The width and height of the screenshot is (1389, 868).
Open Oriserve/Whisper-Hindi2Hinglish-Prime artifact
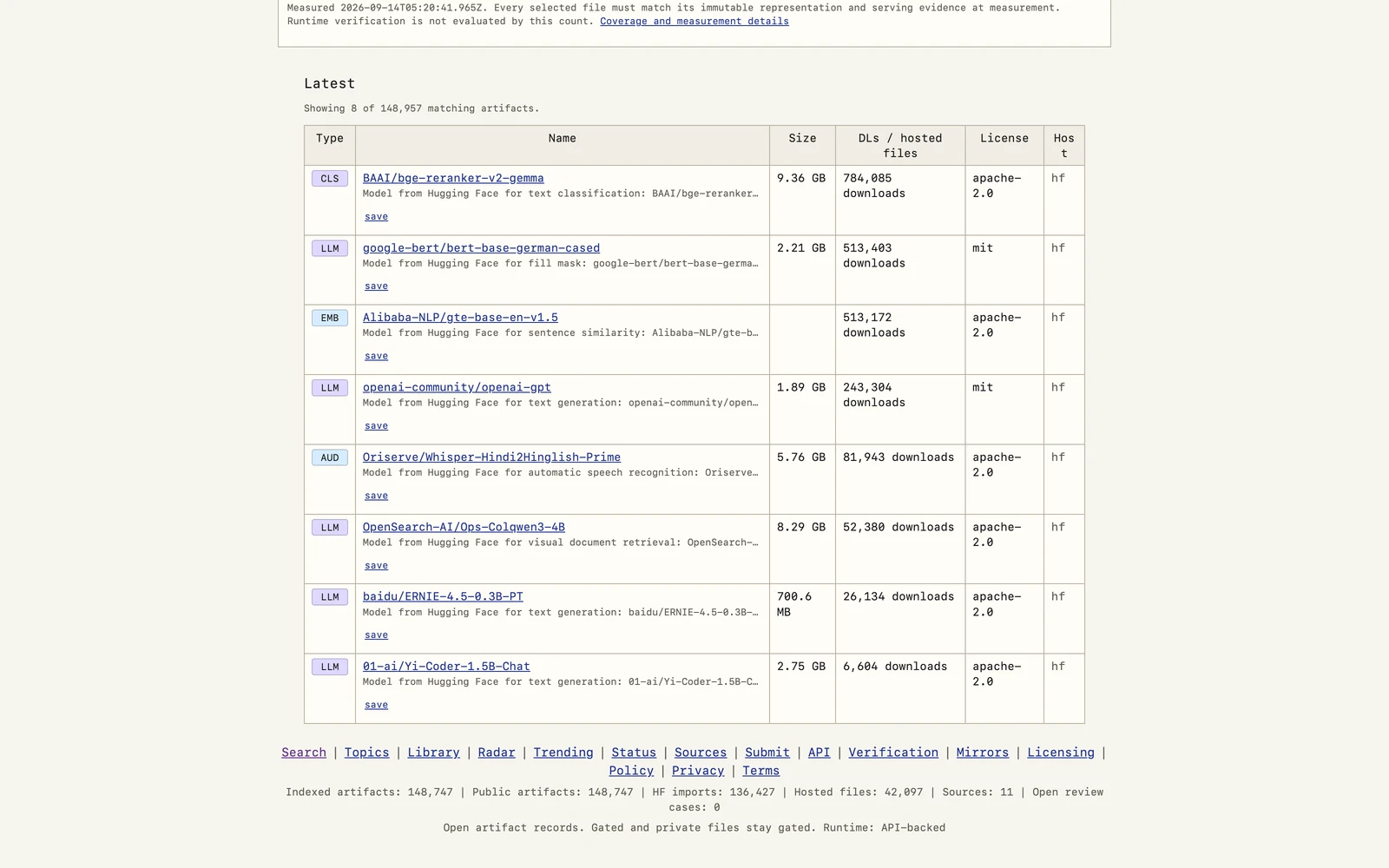coord(491,457)
